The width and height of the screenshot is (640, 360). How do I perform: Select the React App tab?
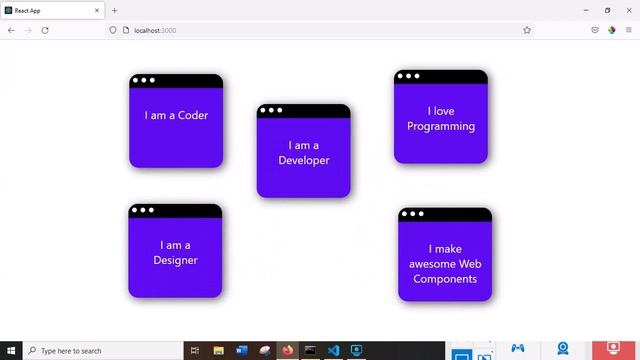pos(52,11)
